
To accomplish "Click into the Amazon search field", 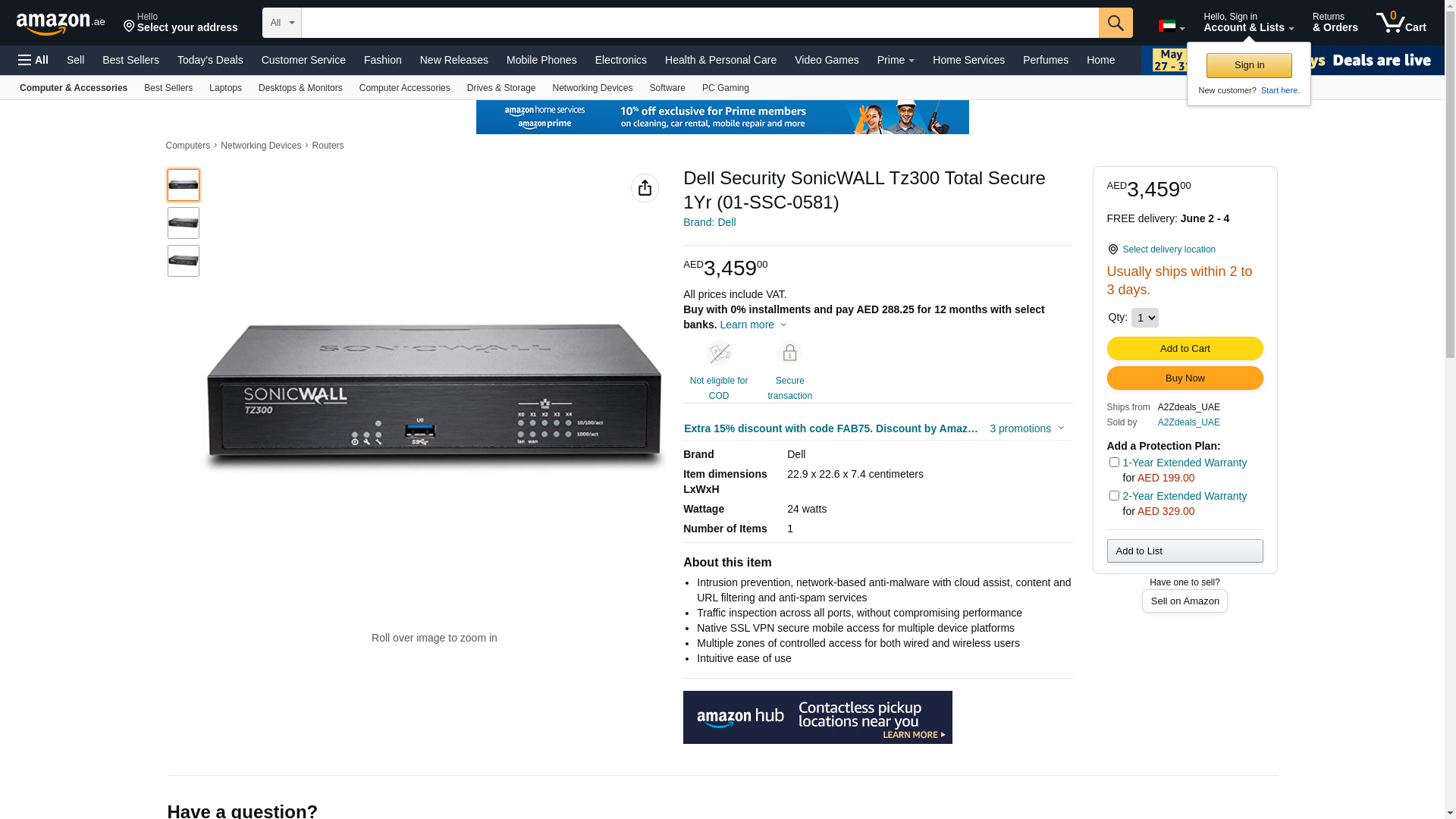I will [x=700, y=23].
